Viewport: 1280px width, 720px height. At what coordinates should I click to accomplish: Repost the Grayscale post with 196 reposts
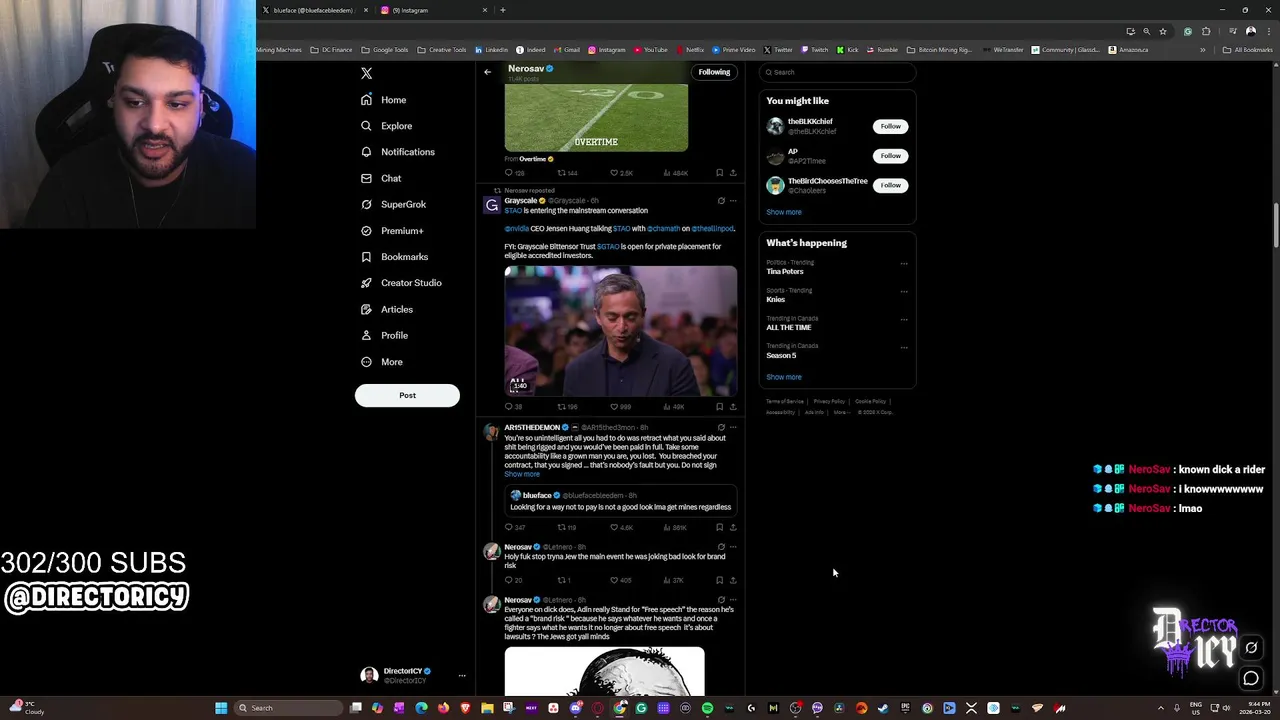point(567,407)
